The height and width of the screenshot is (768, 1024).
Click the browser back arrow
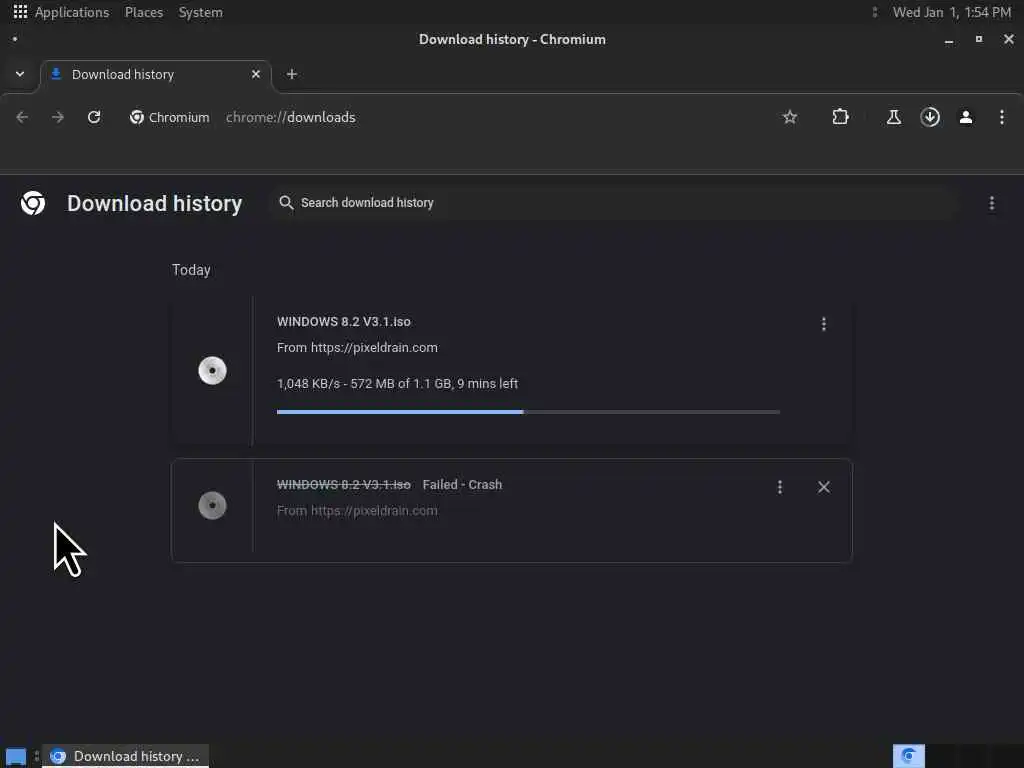(x=22, y=117)
